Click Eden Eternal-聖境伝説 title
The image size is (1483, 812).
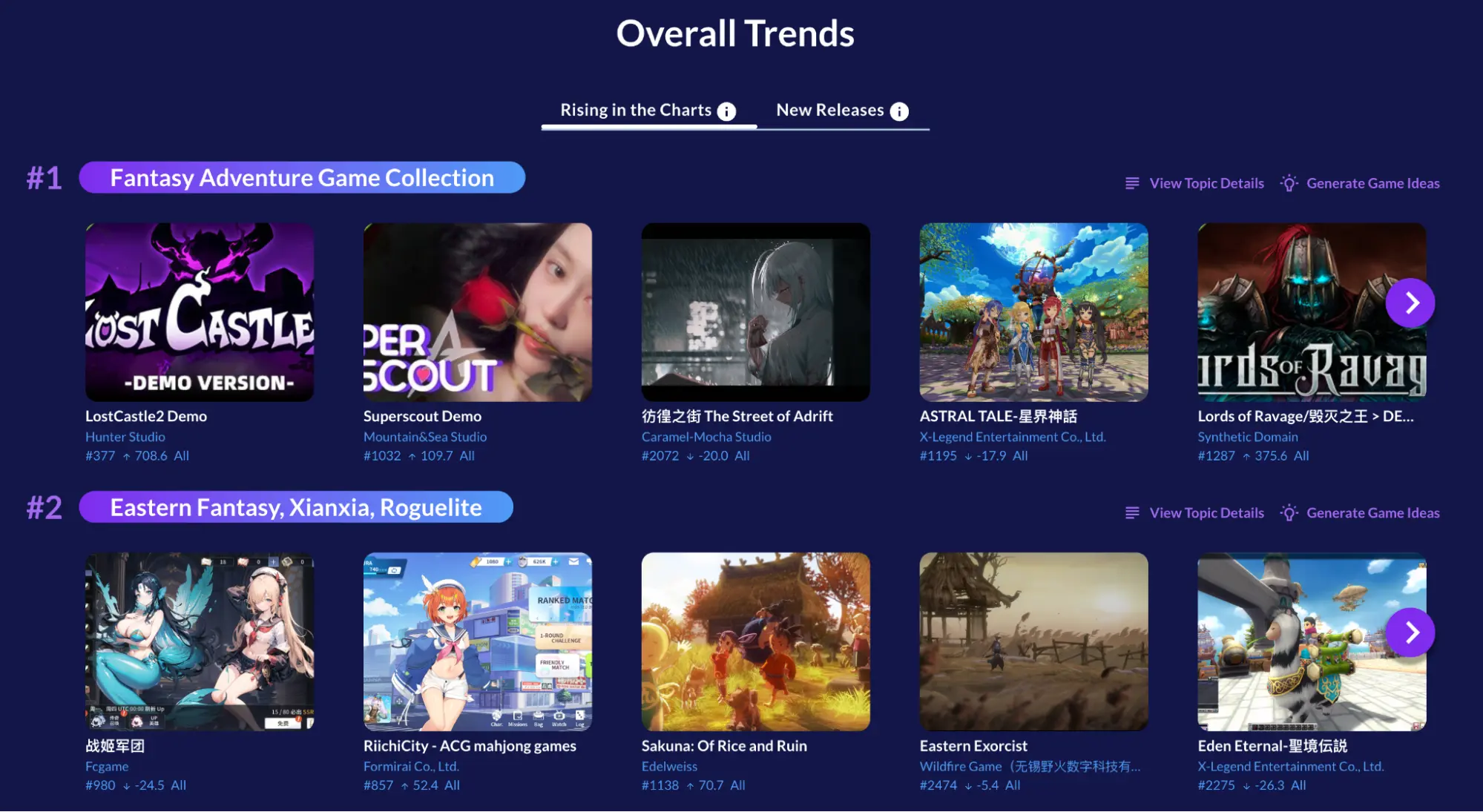[1272, 746]
